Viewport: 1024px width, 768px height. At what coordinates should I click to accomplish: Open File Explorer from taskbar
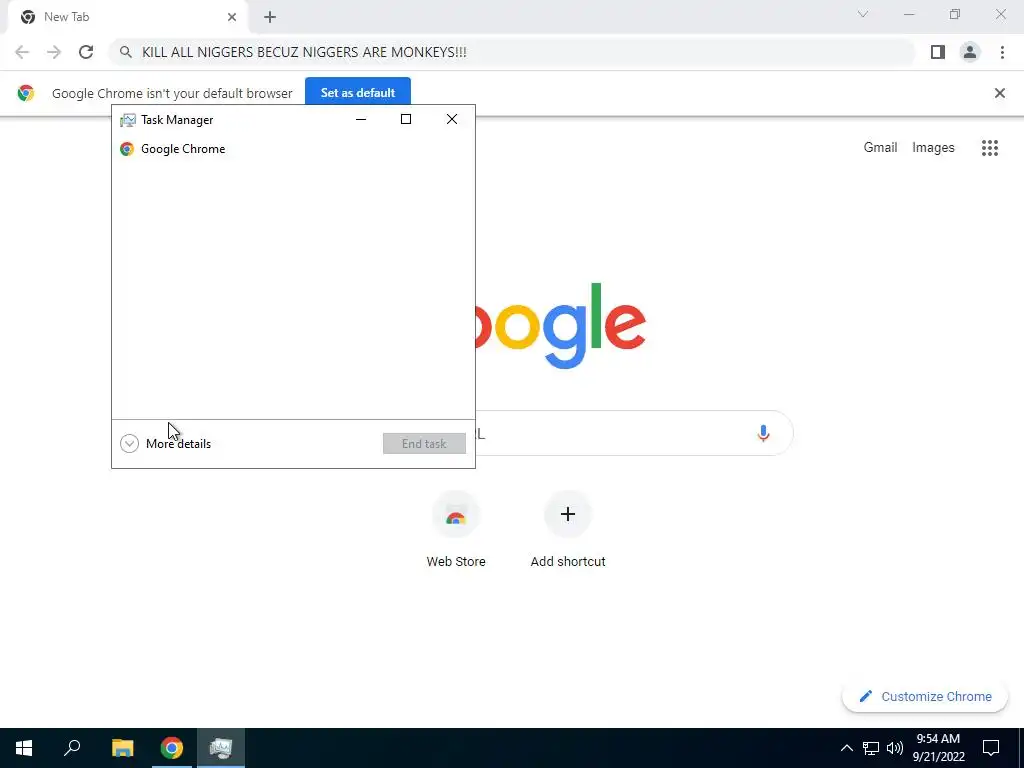click(122, 748)
